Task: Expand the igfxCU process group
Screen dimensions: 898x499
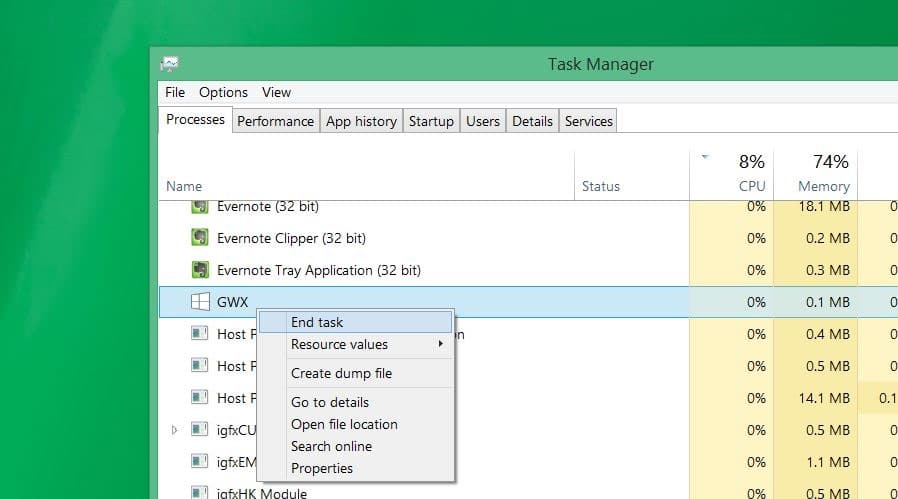Action: (x=175, y=430)
